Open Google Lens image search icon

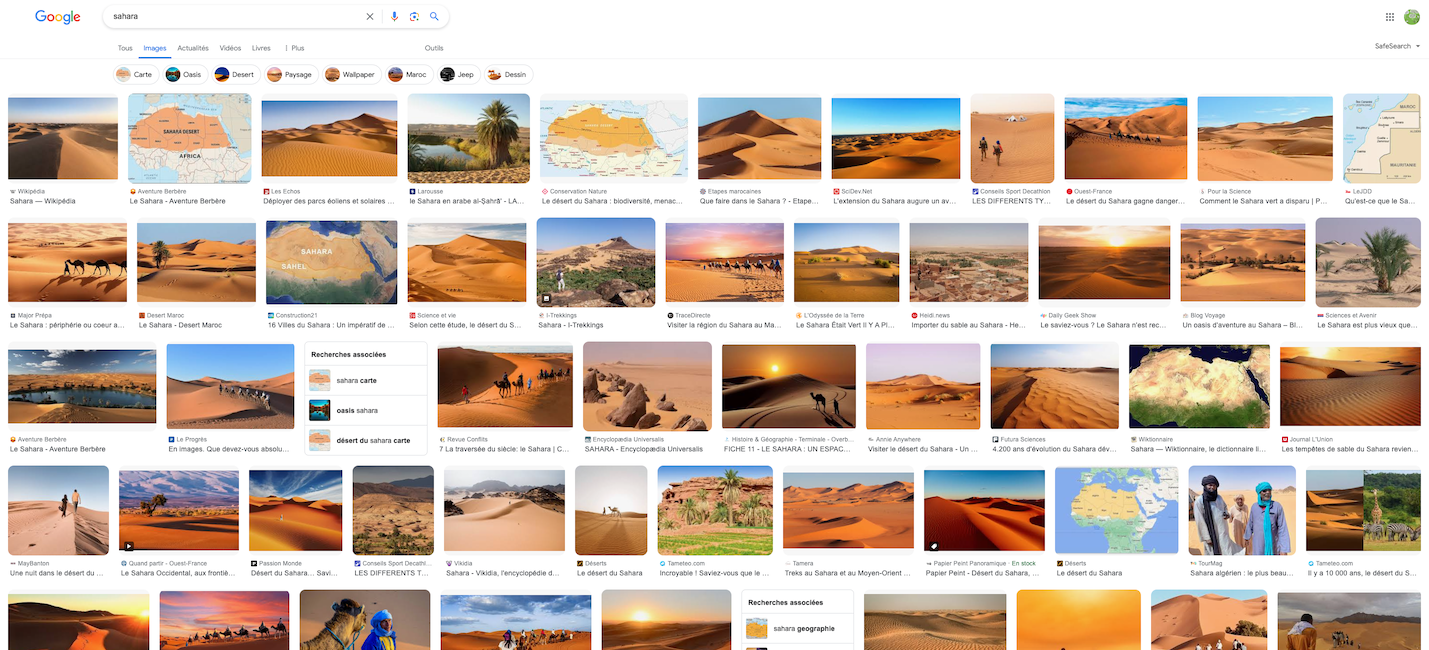pos(414,17)
